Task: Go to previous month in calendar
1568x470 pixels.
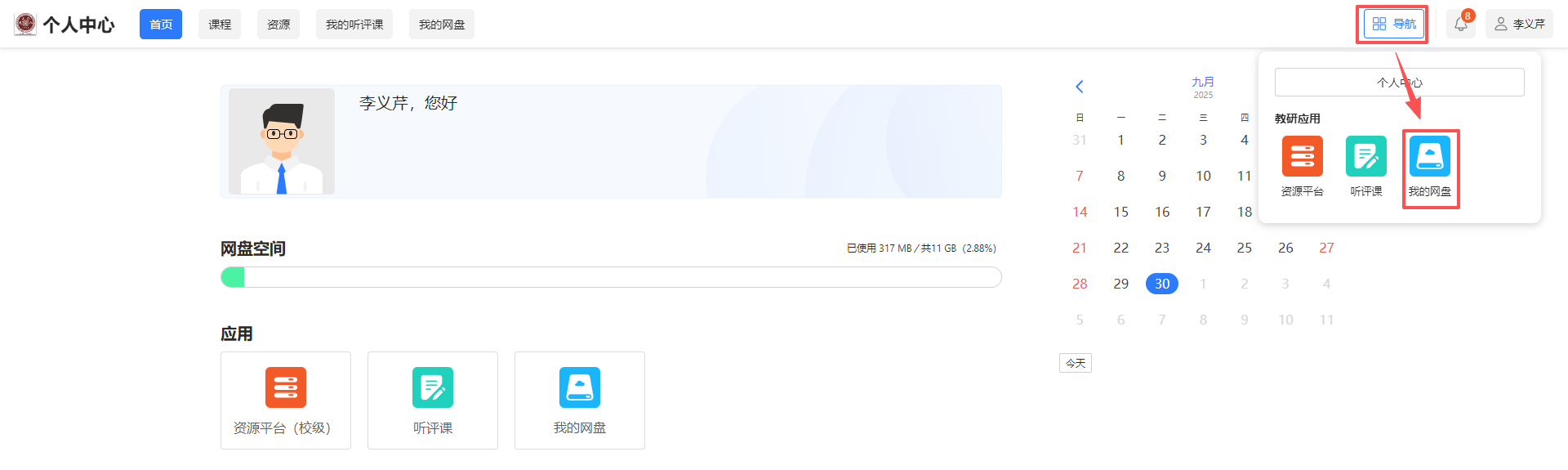Action: pos(1080,87)
